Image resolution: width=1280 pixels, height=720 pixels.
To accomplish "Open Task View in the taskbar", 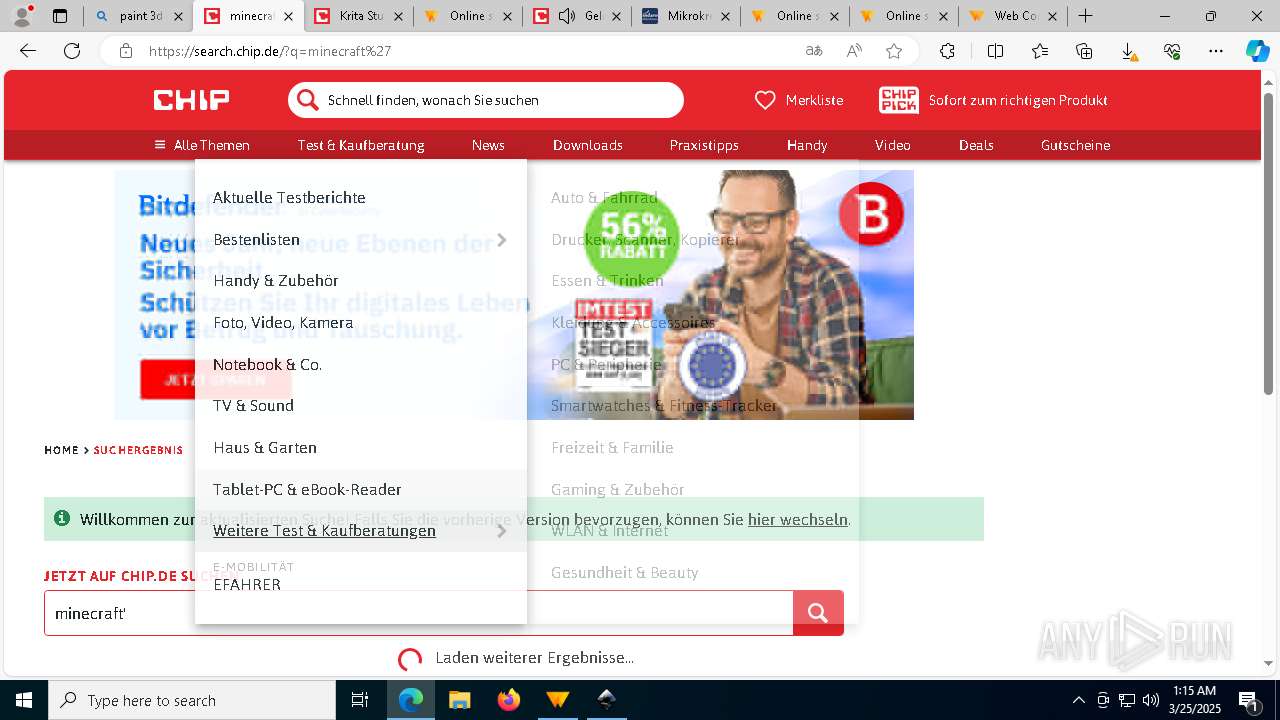I will point(360,700).
